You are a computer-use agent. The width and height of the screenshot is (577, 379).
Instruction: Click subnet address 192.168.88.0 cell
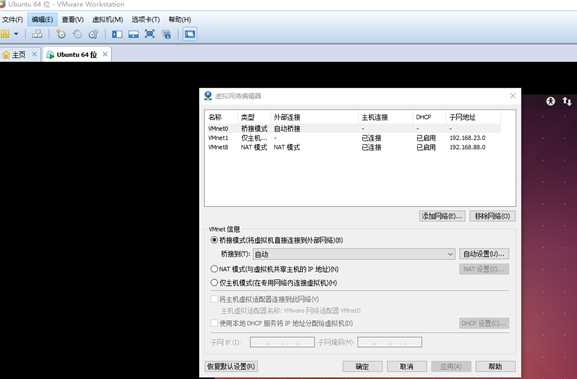(x=467, y=147)
